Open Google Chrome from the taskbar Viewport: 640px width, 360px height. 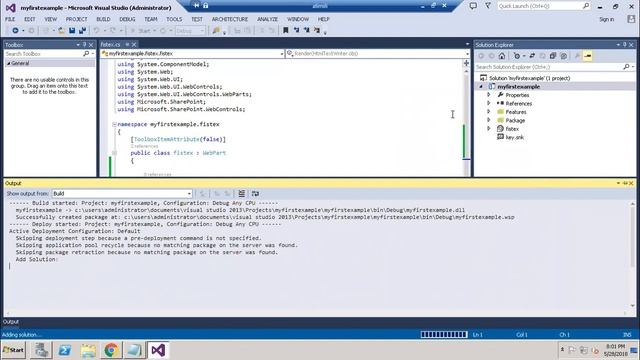111,350
